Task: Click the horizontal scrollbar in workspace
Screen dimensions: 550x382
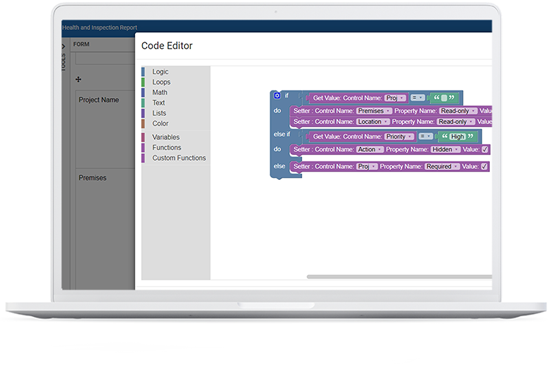Action: coord(399,277)
